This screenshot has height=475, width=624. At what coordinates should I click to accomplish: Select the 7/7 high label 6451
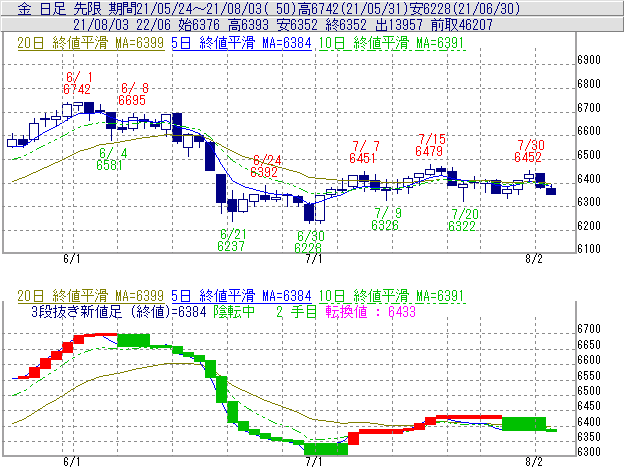363,158
